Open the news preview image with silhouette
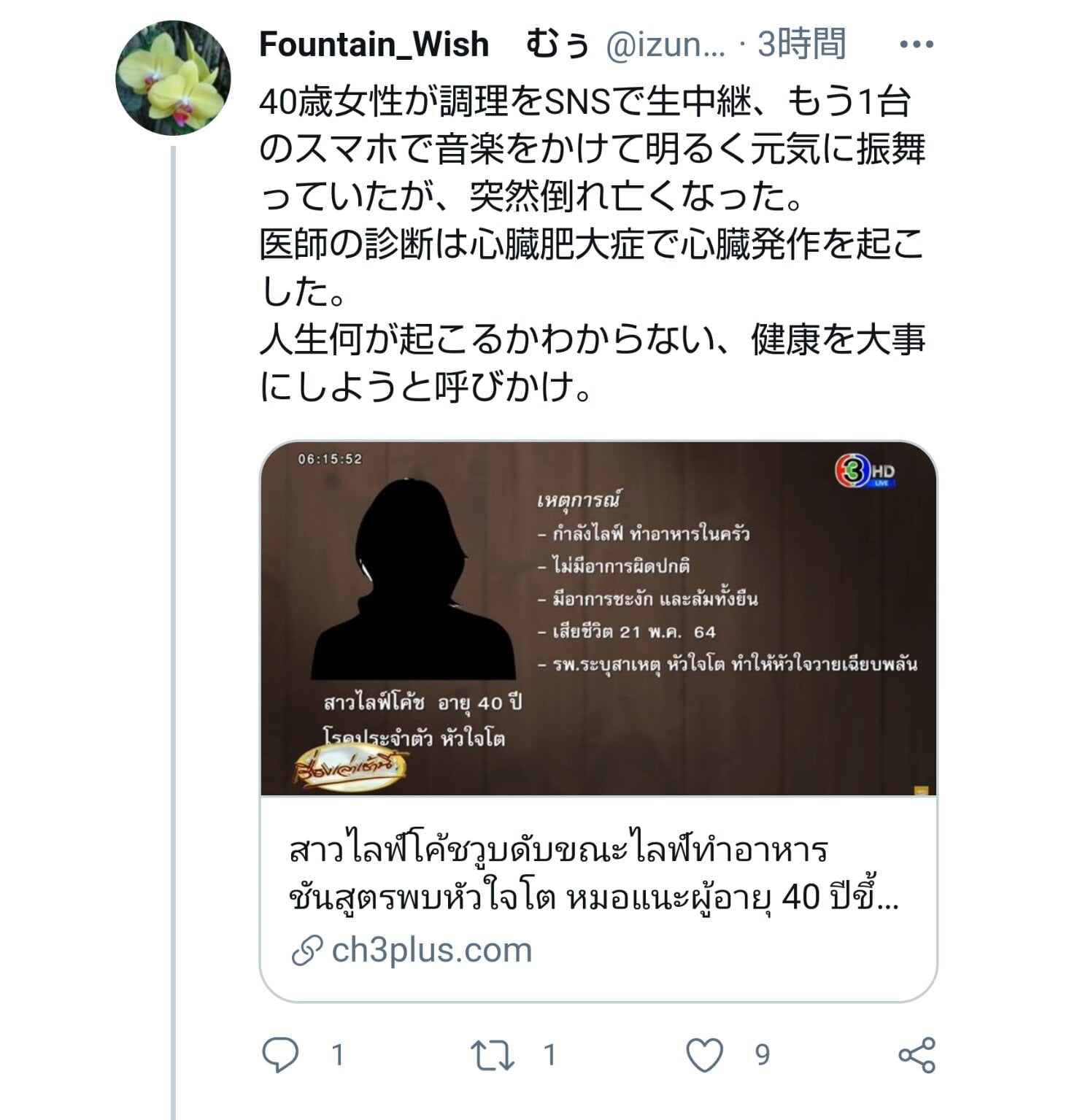Screen dimensions: 1088x1120 tap(598, 618)
